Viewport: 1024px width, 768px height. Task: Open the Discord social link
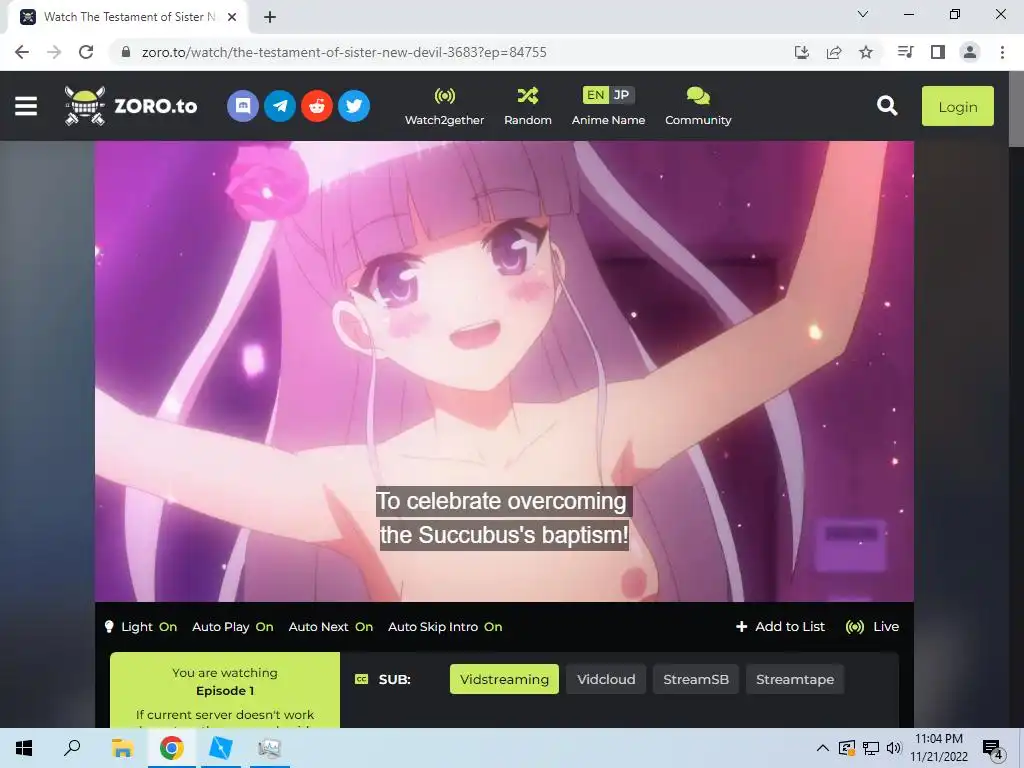pos(243,106)
